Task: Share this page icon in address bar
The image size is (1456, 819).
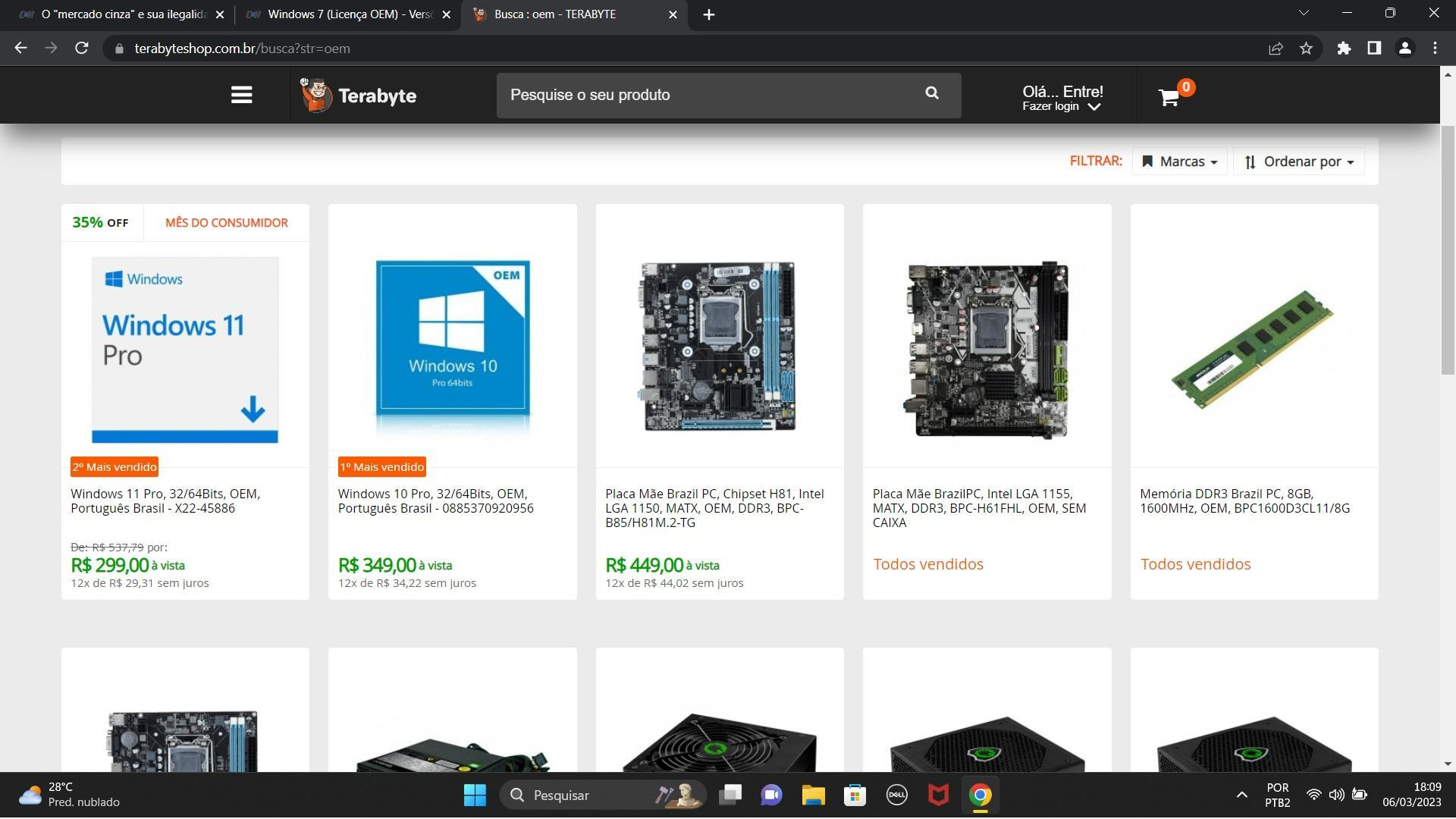Action: (x=1276, y=48)
